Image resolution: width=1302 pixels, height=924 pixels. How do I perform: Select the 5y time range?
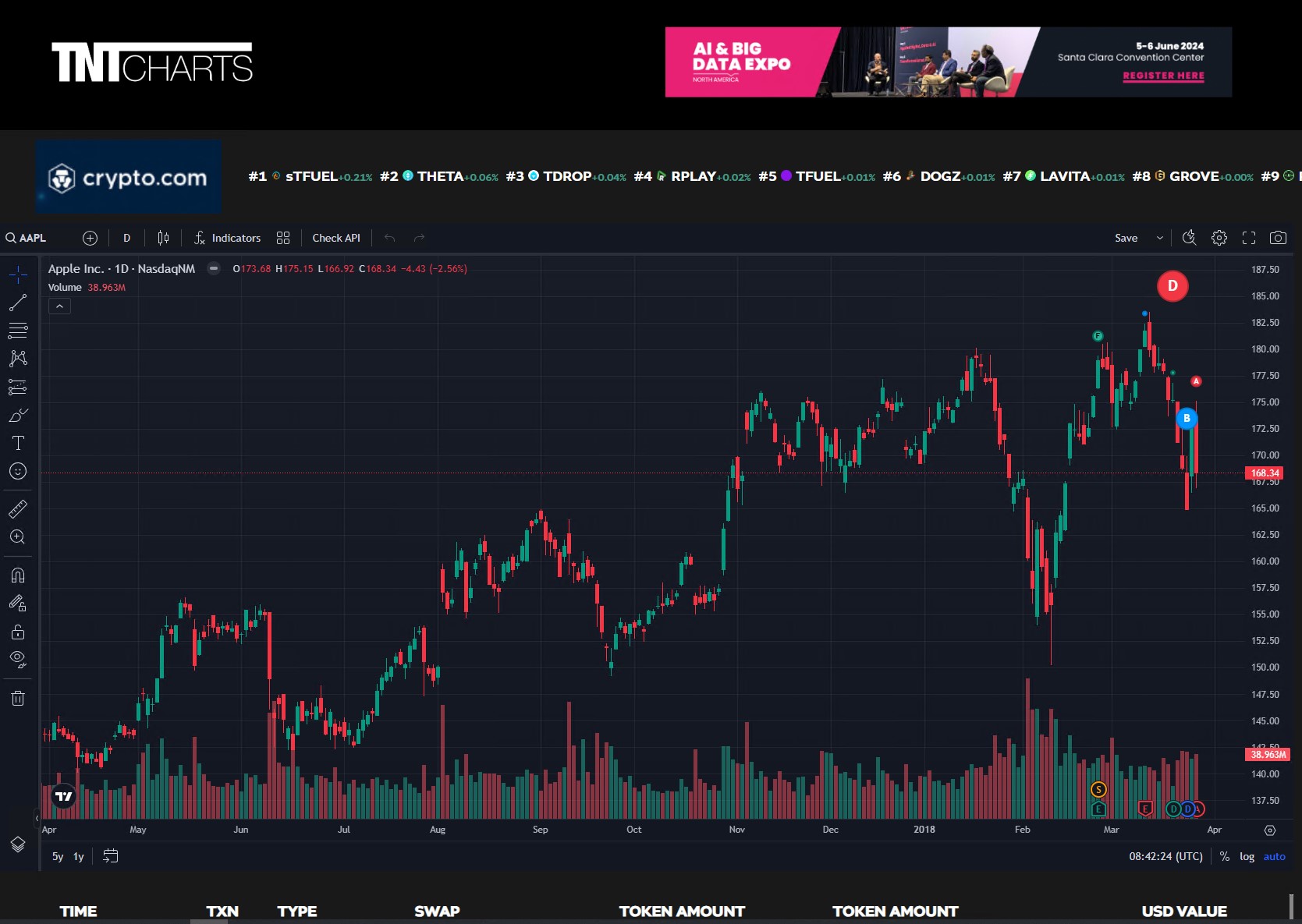click(x=58, y=856)
